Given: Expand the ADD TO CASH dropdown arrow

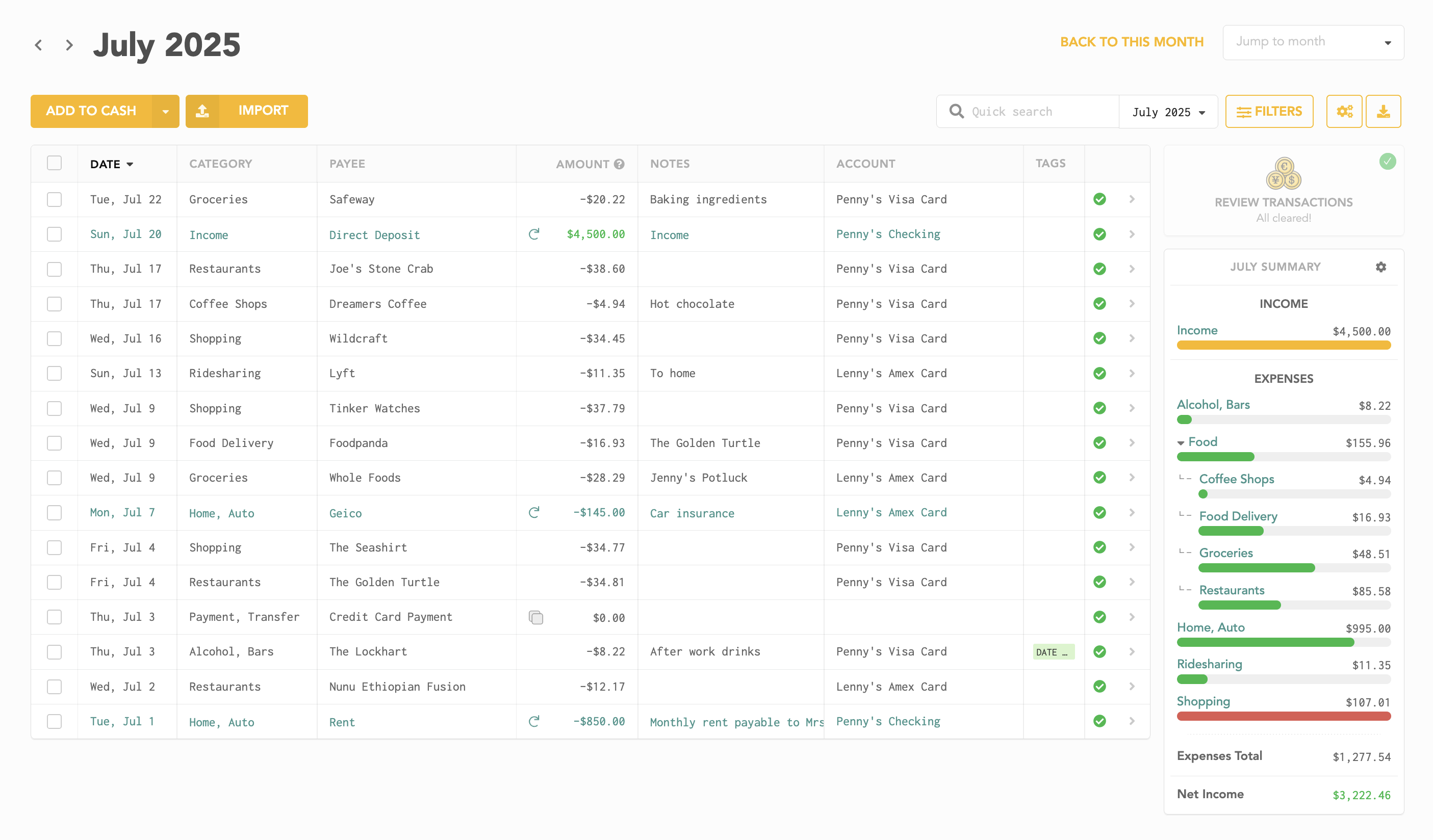Looking at the screenshot, I should tap(165, 111).
